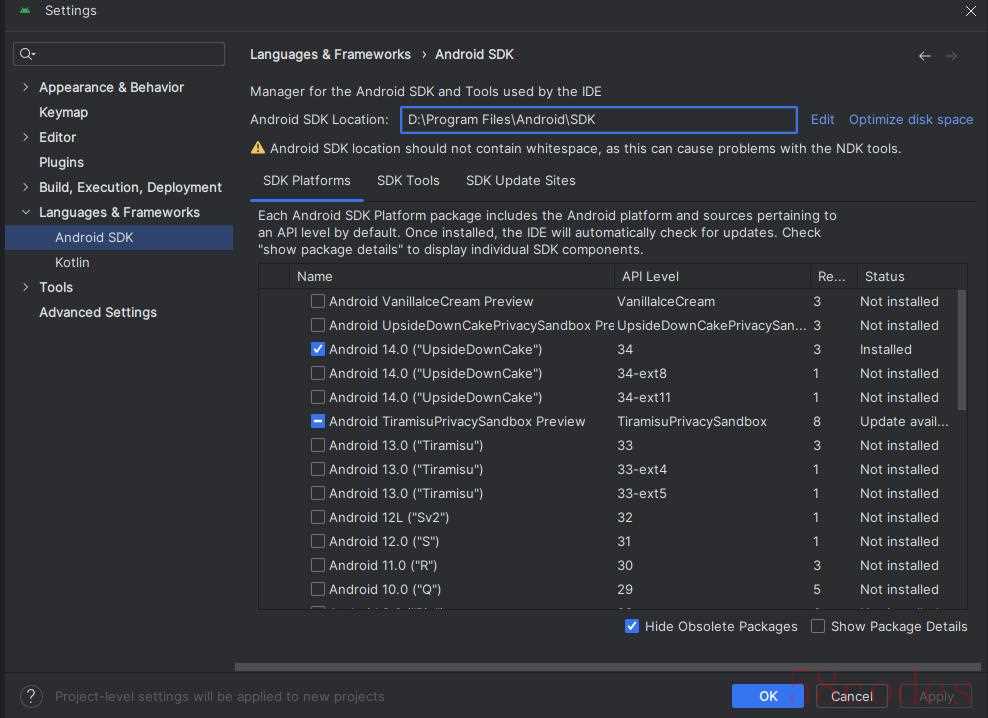This screenshot has width=988, height=718.
Task: Click the warning triangle icon
Action: 258,148
